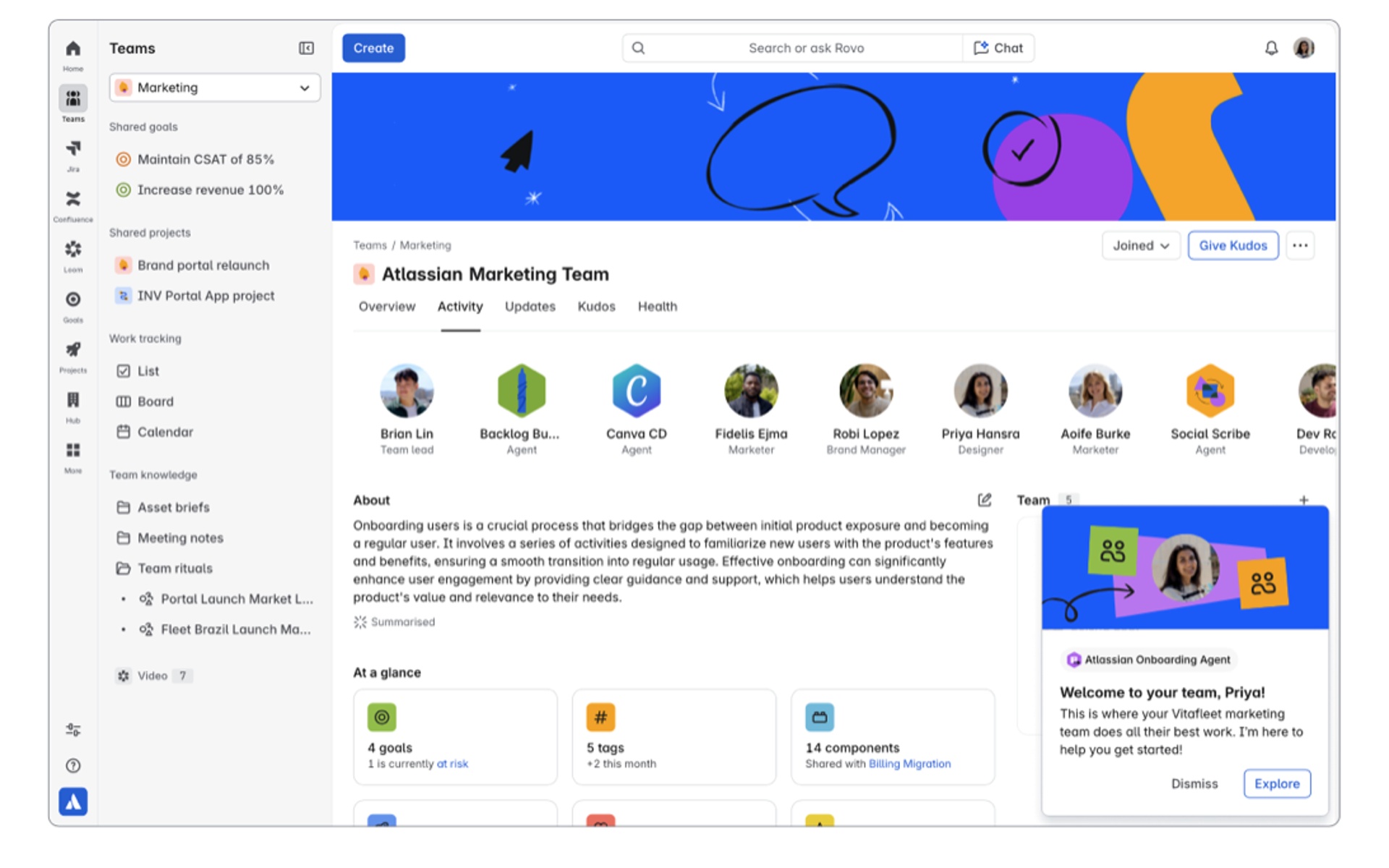Screen dimensions: 1389x868
Task: Switch to the Kudos tab
Action: pos(596,307)
